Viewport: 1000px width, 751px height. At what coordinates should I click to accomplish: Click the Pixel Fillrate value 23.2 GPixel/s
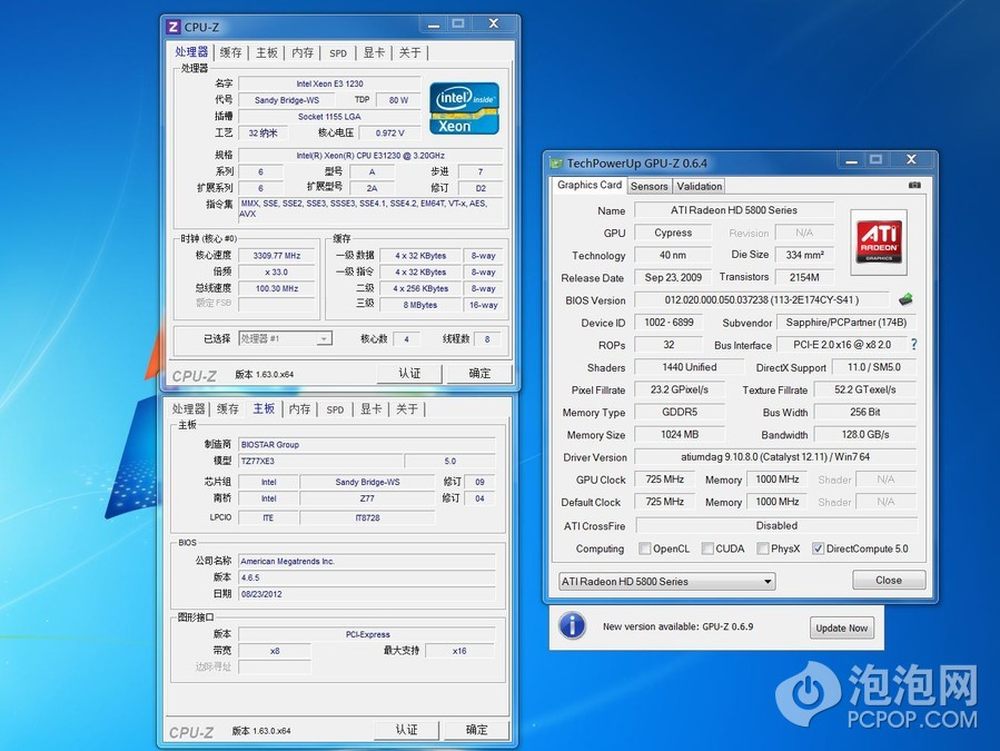[679, 390]
